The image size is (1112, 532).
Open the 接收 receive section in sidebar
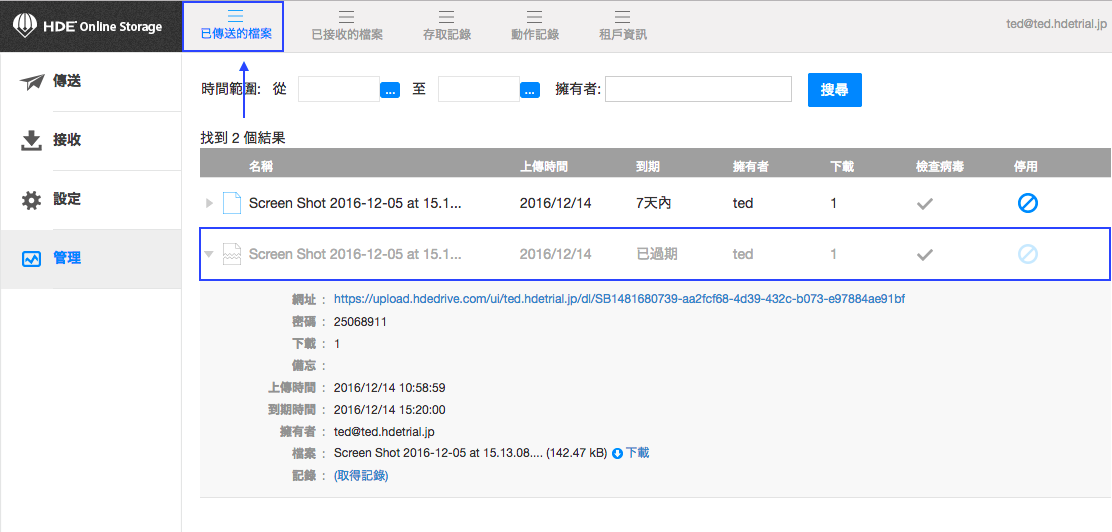click(x=91, y=140)
